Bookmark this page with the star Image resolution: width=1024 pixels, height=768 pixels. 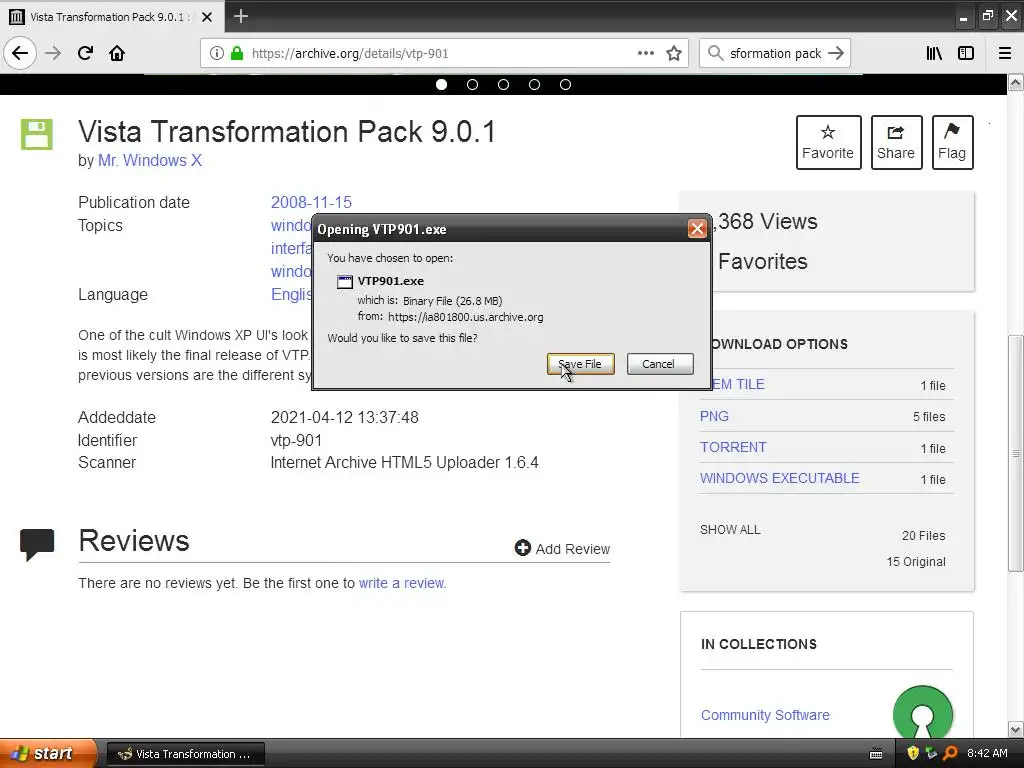pos(674,53)
